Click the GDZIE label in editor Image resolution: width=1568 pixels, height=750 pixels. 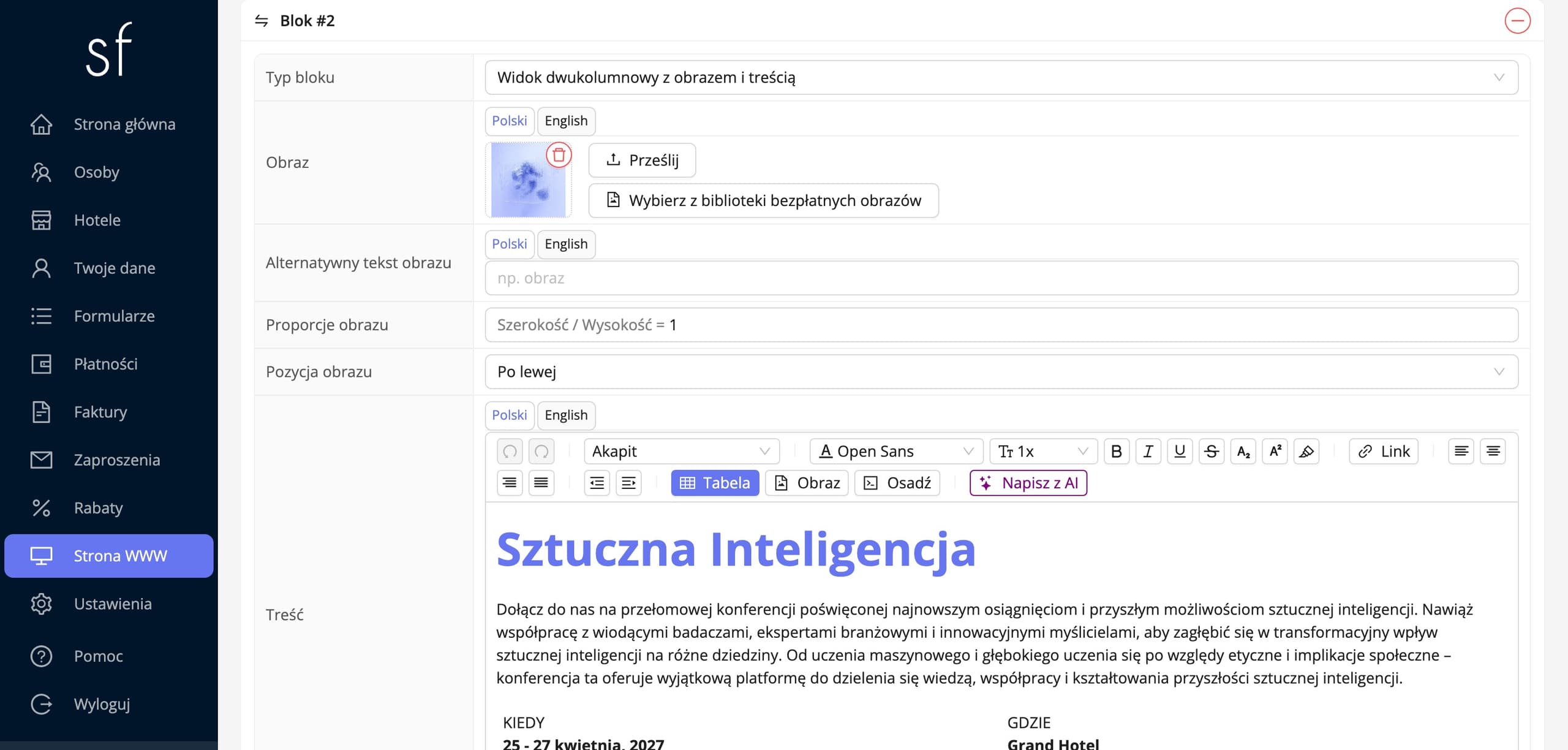tap(1029, 722)
